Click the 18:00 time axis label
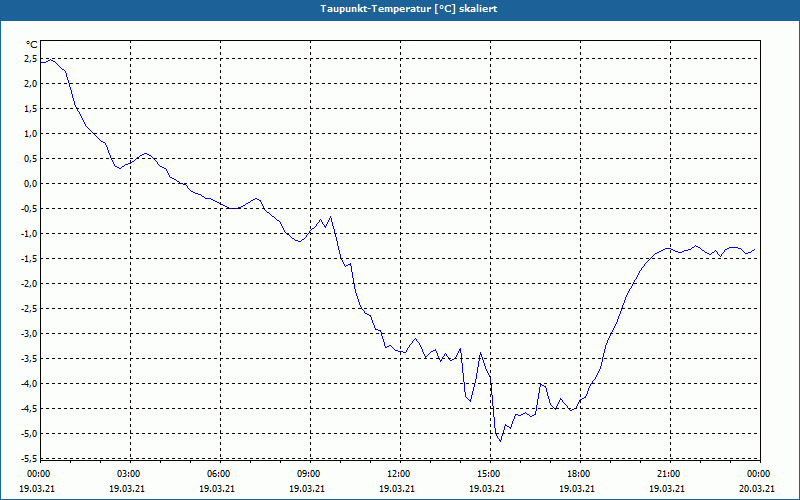Viewport: 800px width, 500px height. point(579,474)
